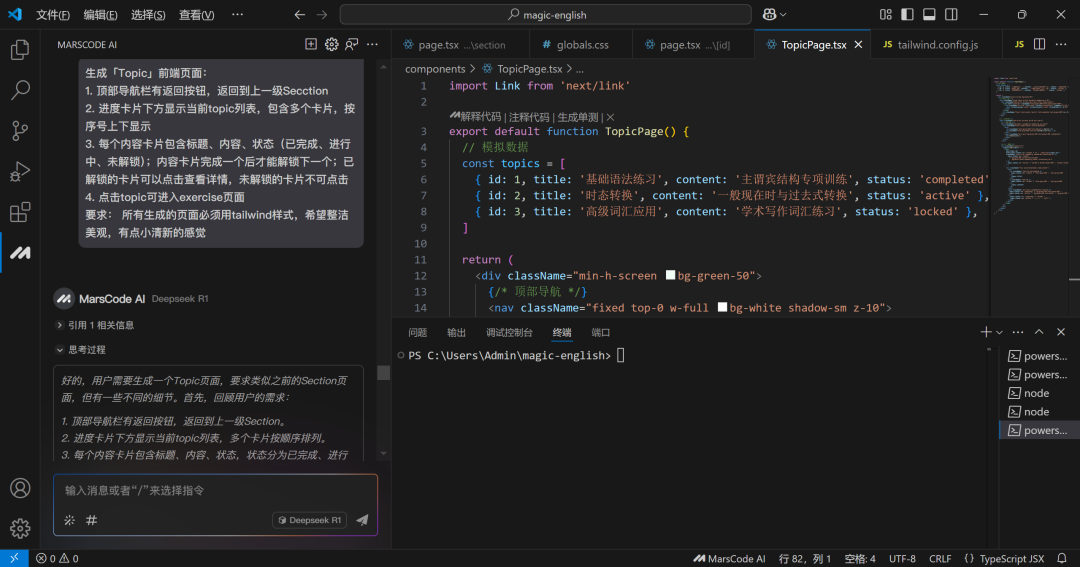This screenshot has height=567, width=1080.
Task: Expand the 引用 1 相关信息 section
Action: (95, 325)
